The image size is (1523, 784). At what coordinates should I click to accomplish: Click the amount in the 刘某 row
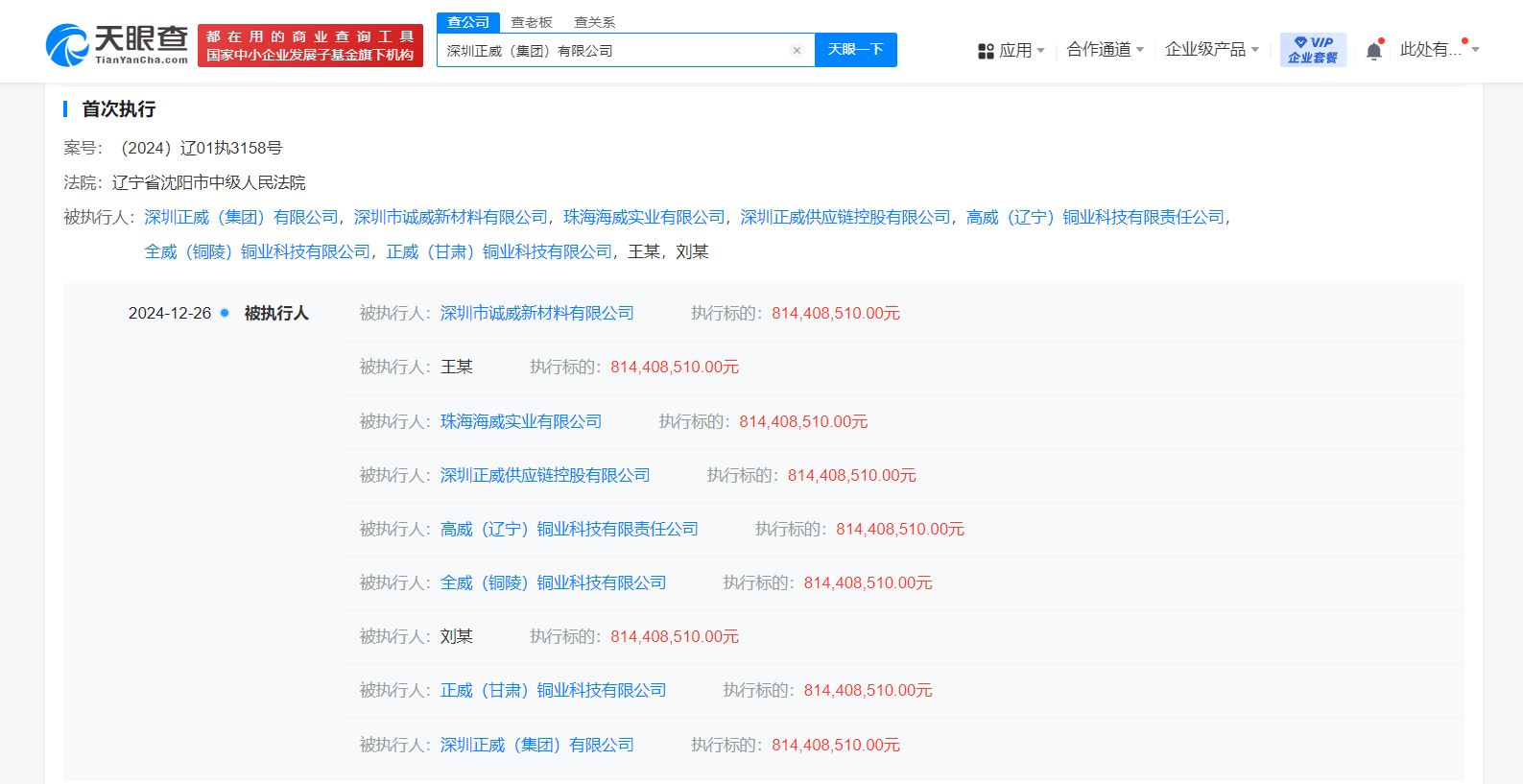pyautogui.click(x=675, y=637)
